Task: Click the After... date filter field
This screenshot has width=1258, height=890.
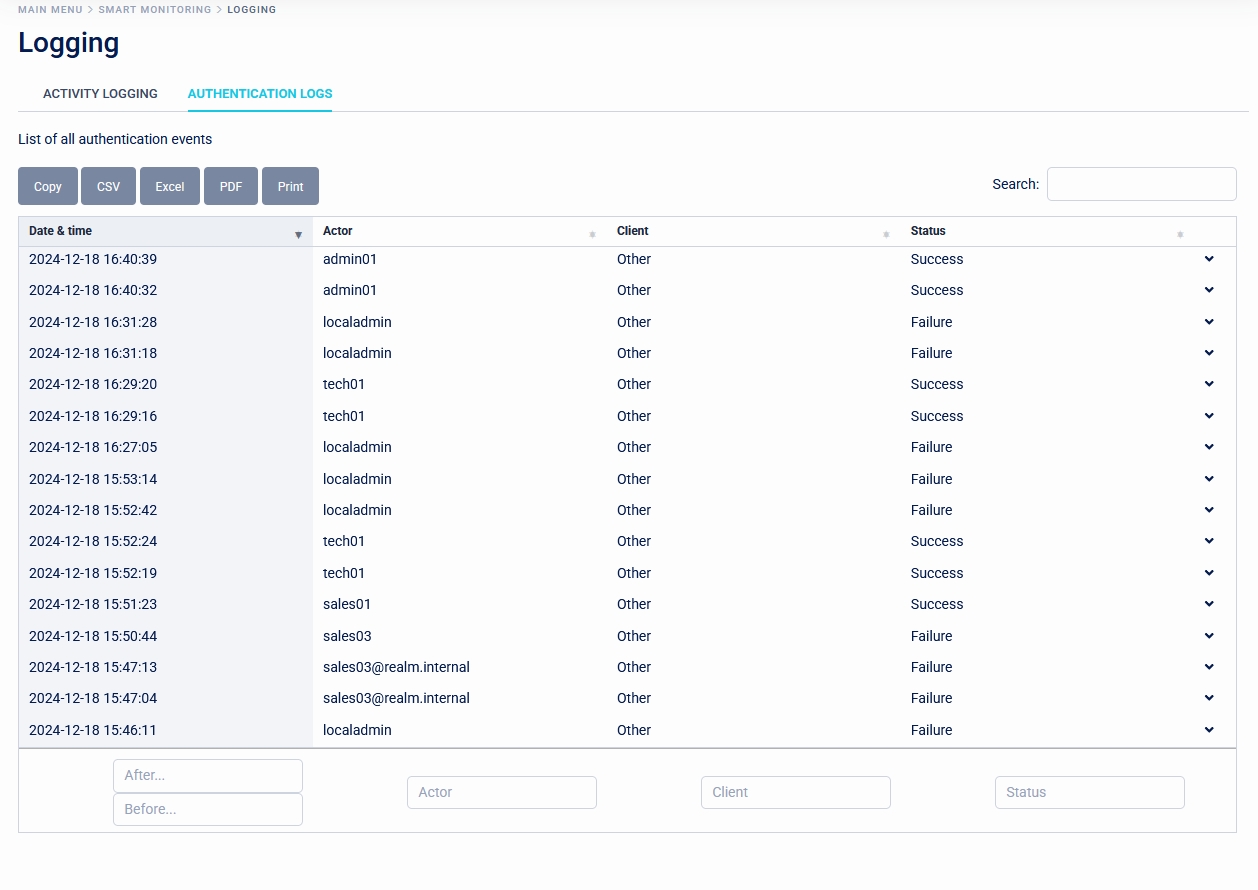Action: (207, 776)
